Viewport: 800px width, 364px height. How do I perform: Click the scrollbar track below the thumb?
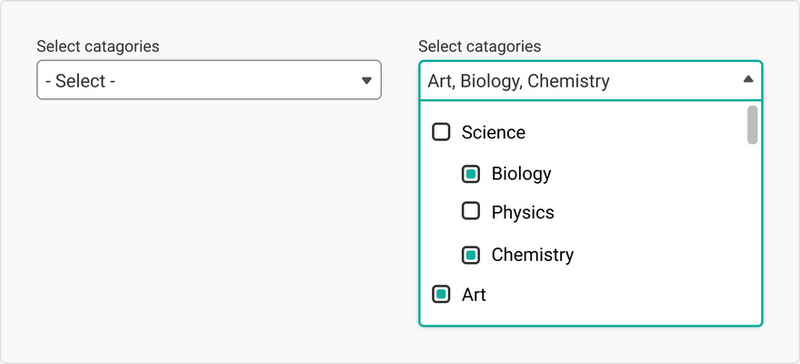click(752, 232)
